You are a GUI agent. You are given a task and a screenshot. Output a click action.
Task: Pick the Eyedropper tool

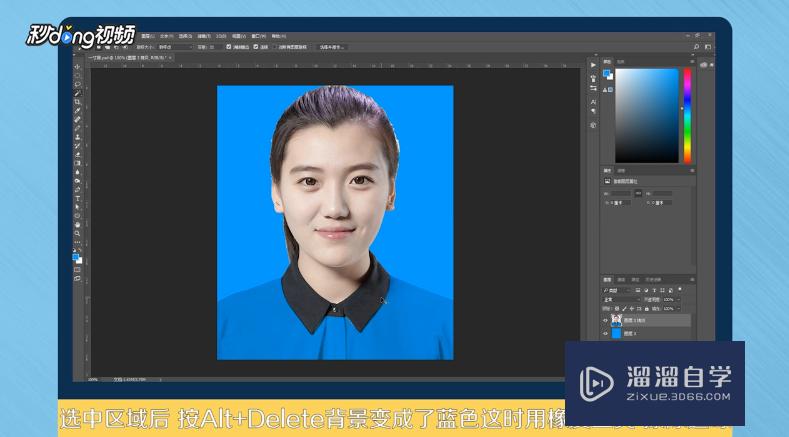tap(78, 111)
